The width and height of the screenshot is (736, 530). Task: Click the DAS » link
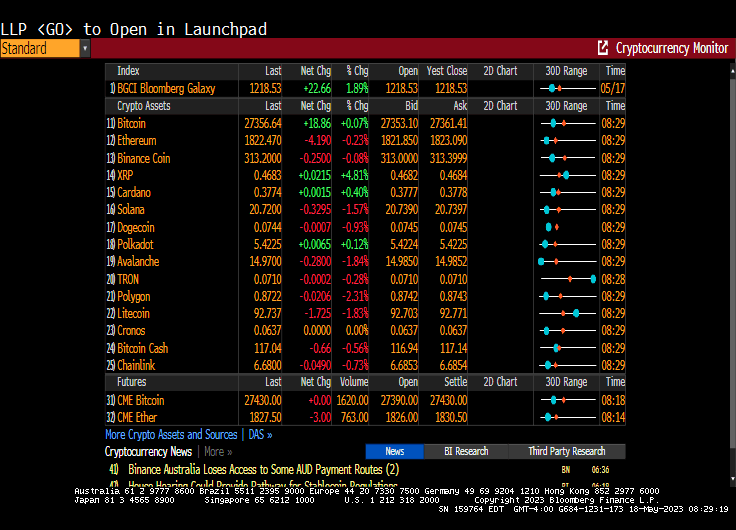pos(259,435)
